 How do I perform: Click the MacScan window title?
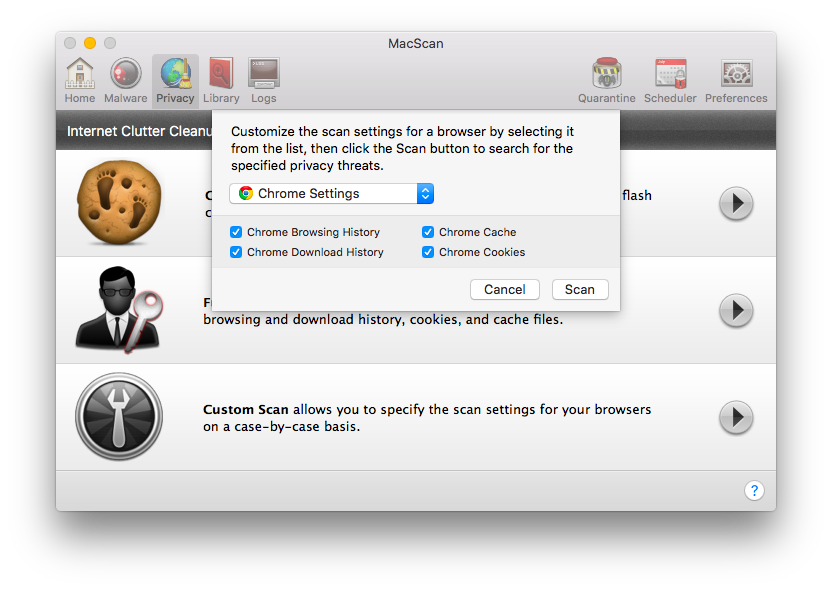tap(415, 44)
